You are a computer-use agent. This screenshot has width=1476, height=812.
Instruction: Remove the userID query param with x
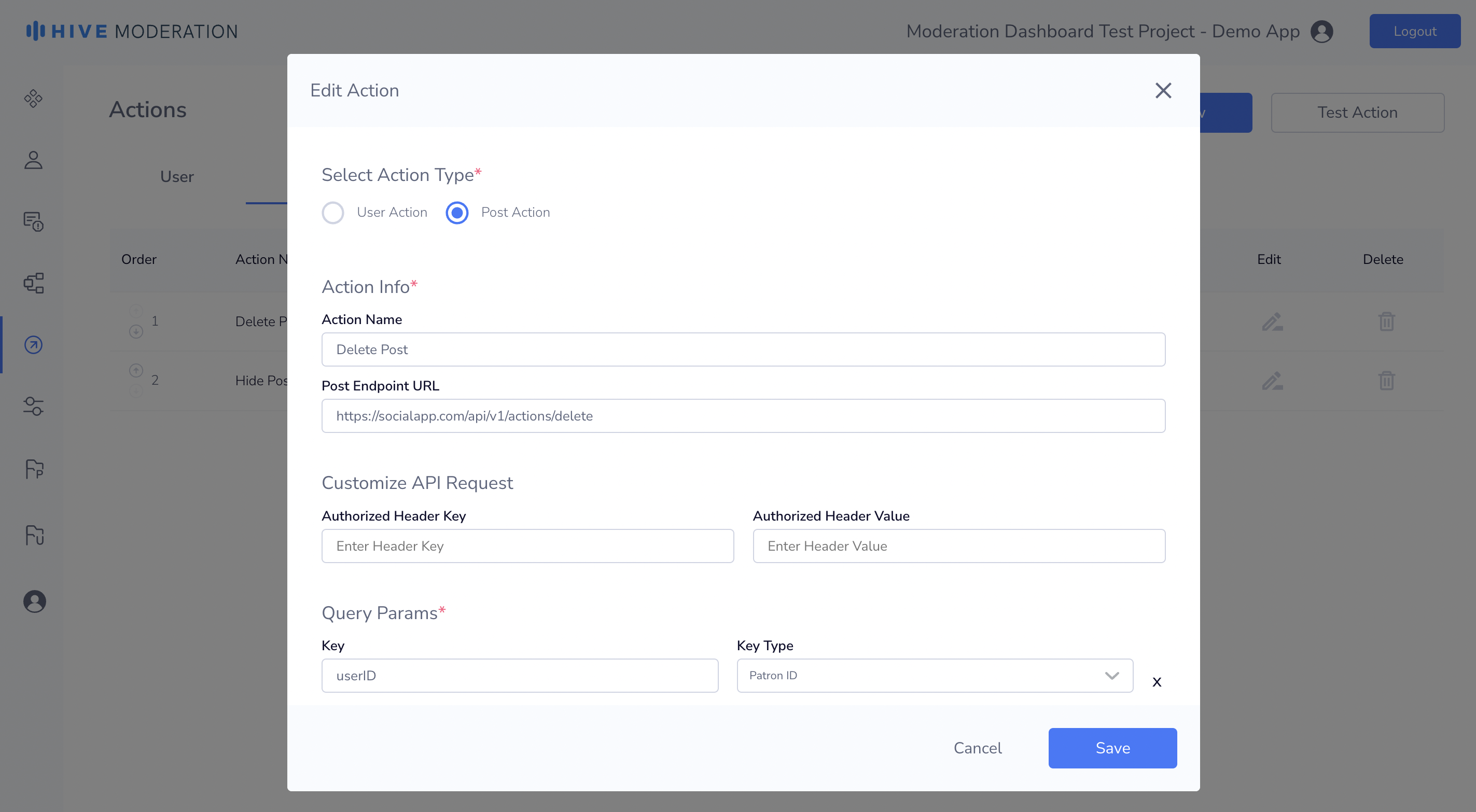(1157, 682)
